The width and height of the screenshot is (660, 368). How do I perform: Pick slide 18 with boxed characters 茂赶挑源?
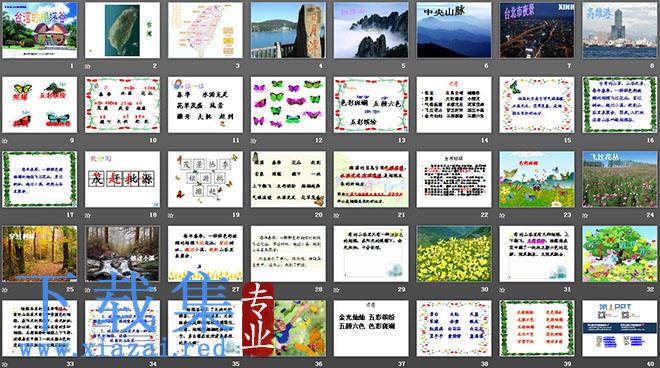[122, 179]
